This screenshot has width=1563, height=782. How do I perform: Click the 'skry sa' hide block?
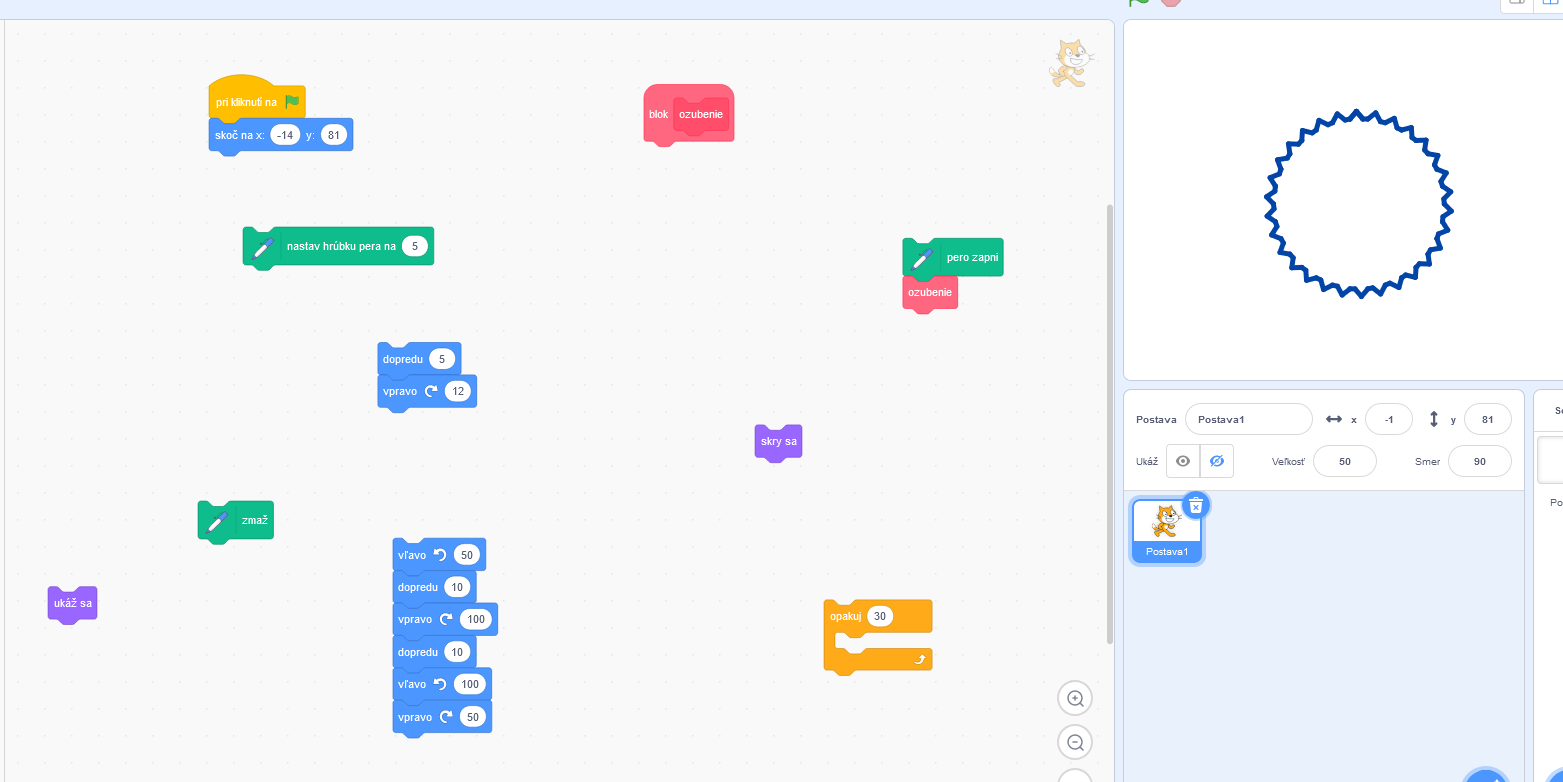[778, 442]
